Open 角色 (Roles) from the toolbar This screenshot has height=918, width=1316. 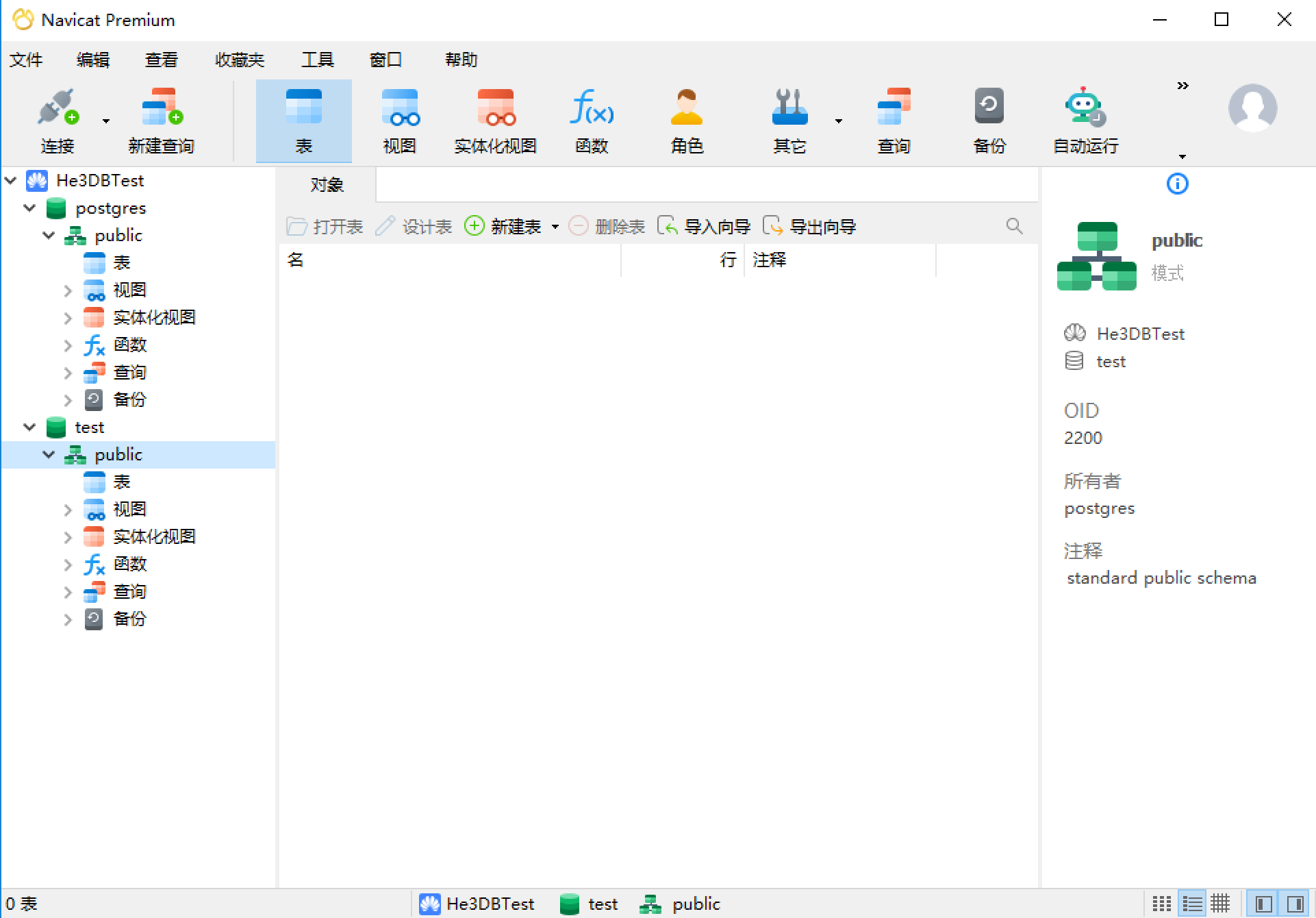pyautogui.click(x=687, y=120)
